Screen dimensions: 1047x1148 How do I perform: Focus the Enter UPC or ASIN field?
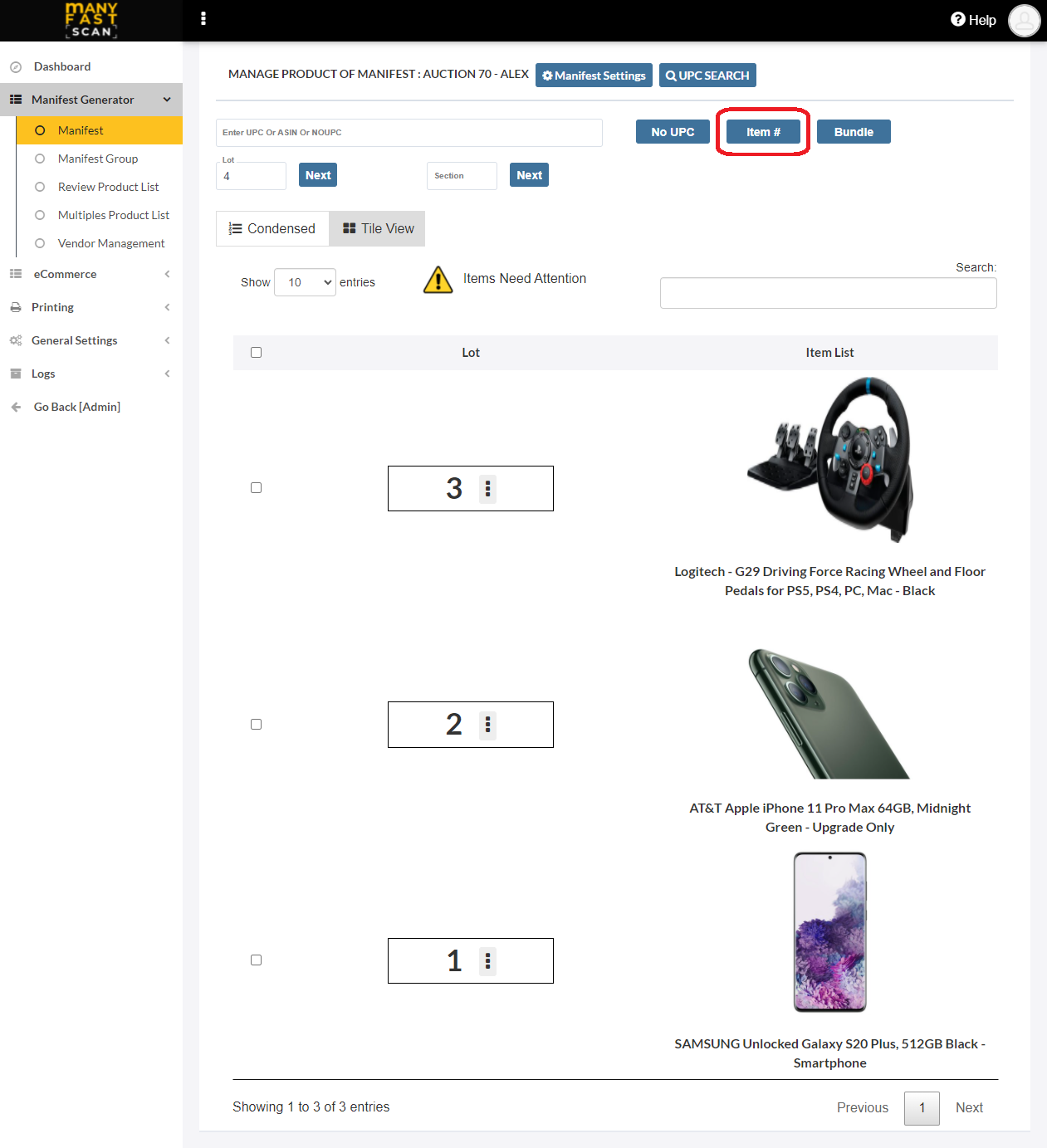pyautogui.click(x=409, y=133)
